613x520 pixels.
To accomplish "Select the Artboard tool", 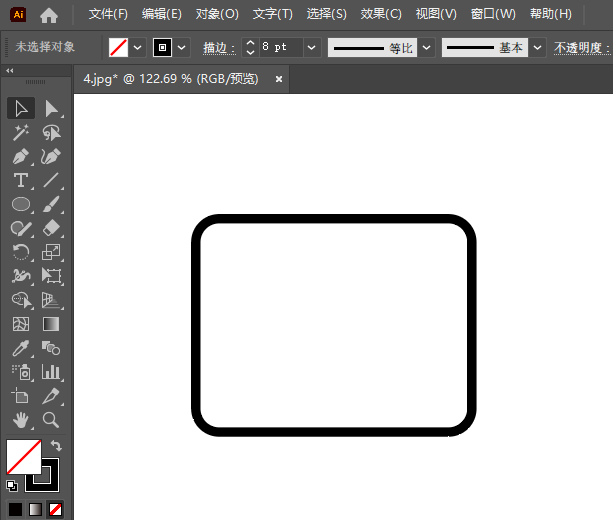I will [x=21, y=396].
